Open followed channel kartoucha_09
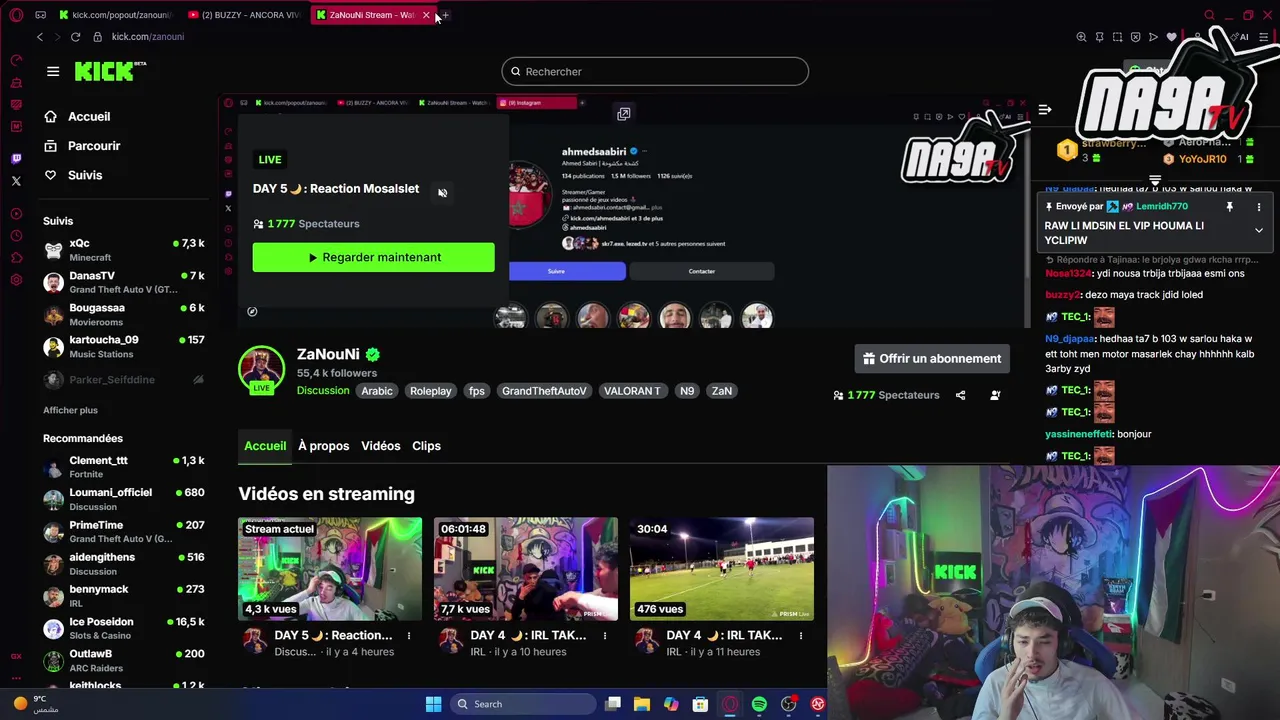The height and width of the screenshot is (720, 1280). (124, 346)
